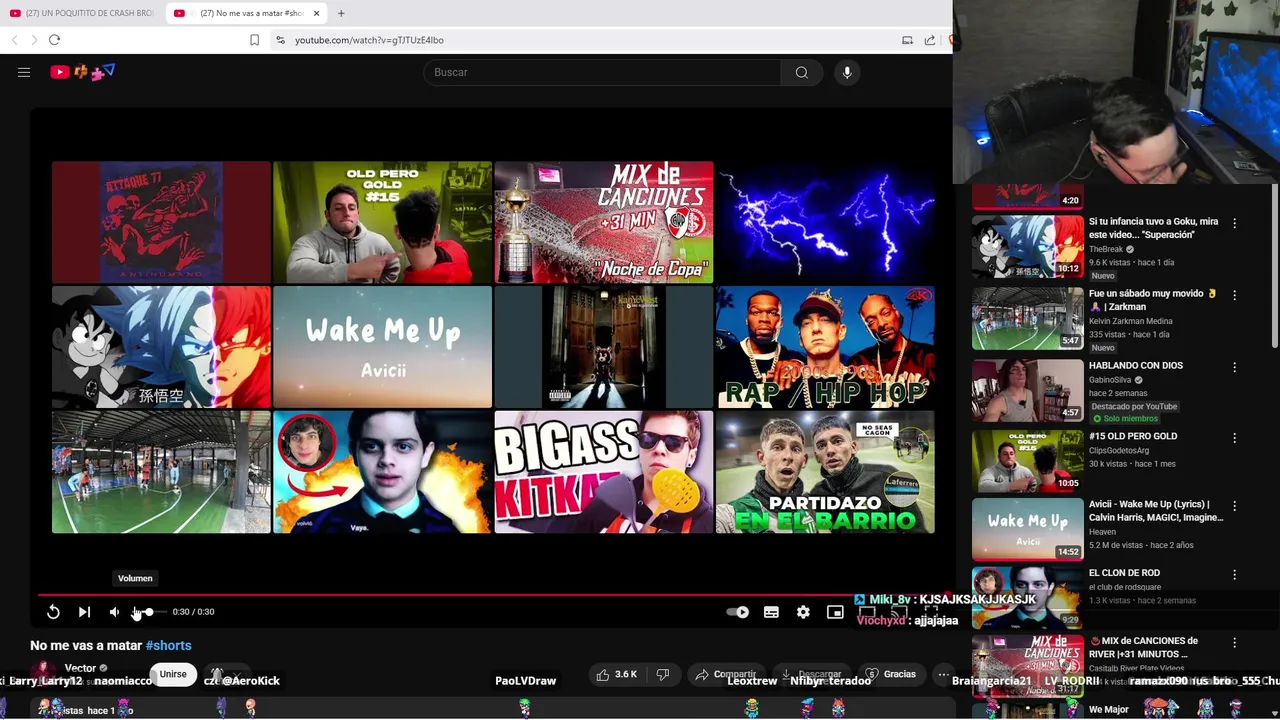Screen dimensions: 1280x720
Task: Open options for 'MIX de CANCIONES de RIVER'
Action: 1234,642
